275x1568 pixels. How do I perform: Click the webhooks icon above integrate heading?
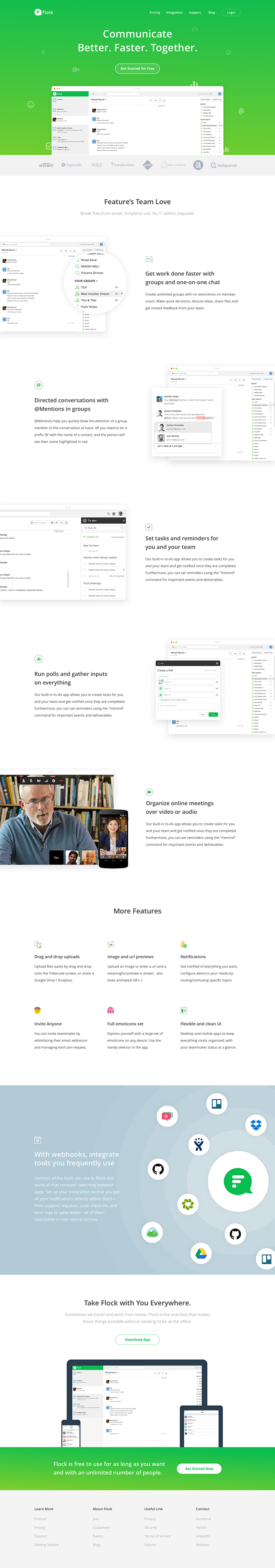(38, 1139)
